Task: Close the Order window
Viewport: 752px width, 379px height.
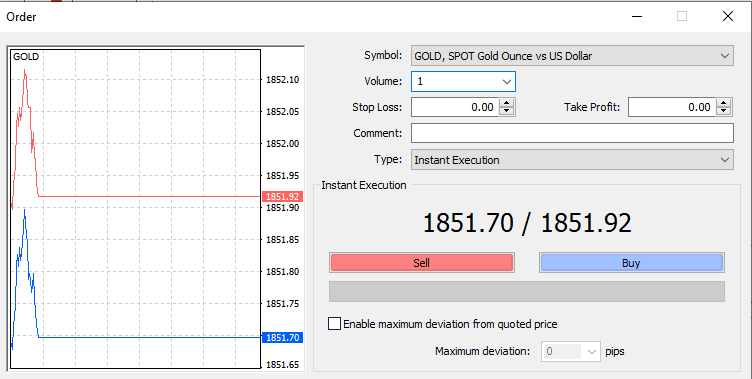Action: point(728,16)
